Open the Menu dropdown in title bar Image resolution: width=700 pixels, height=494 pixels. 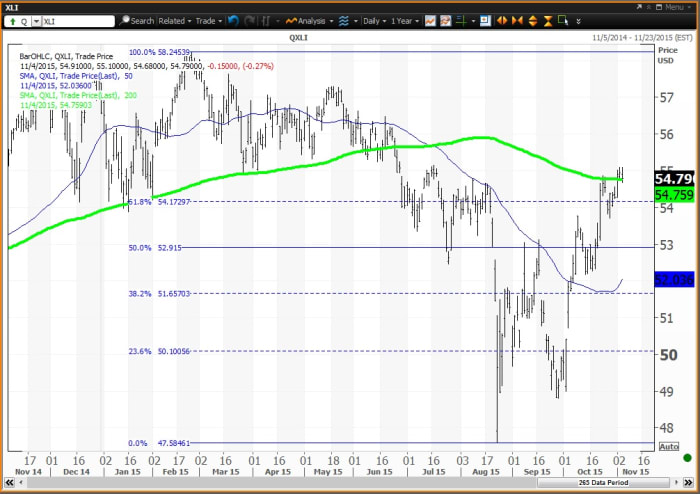678,7
